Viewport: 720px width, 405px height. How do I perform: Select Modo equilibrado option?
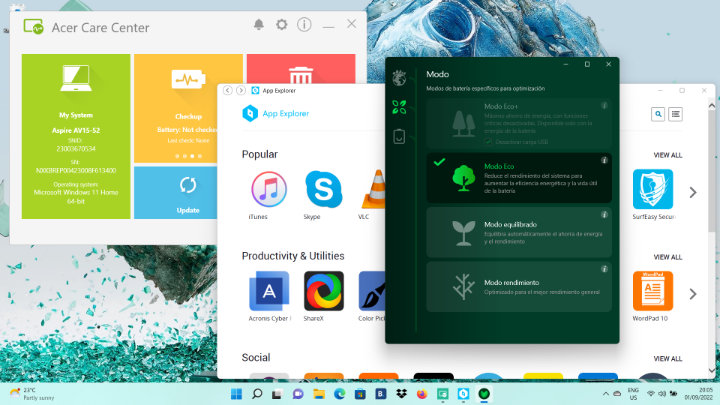point(519,232)
